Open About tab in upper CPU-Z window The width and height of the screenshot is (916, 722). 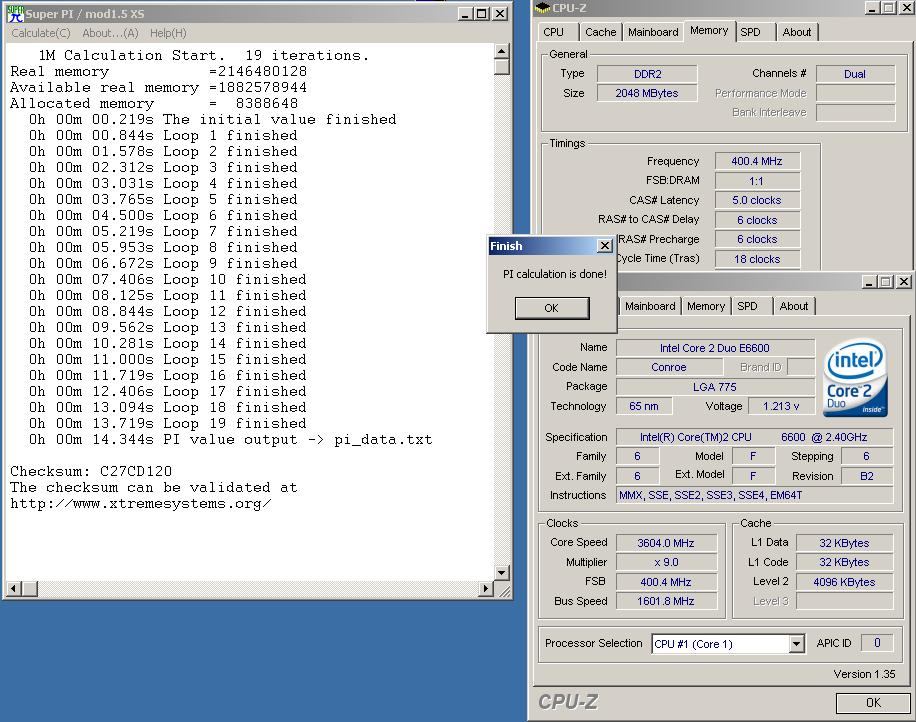point(797,32)
